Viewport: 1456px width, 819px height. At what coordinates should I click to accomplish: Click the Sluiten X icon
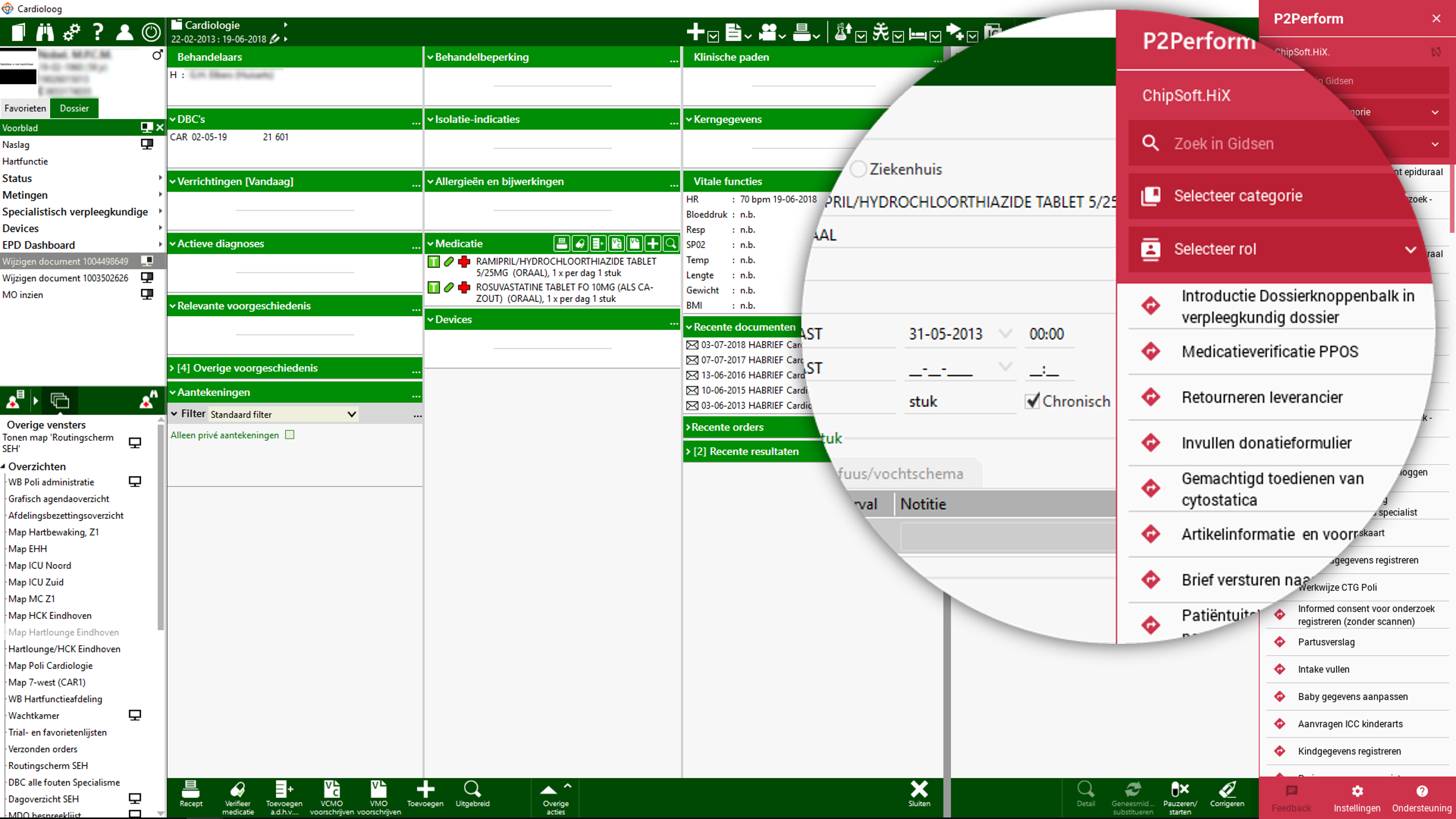coord(919,789)
